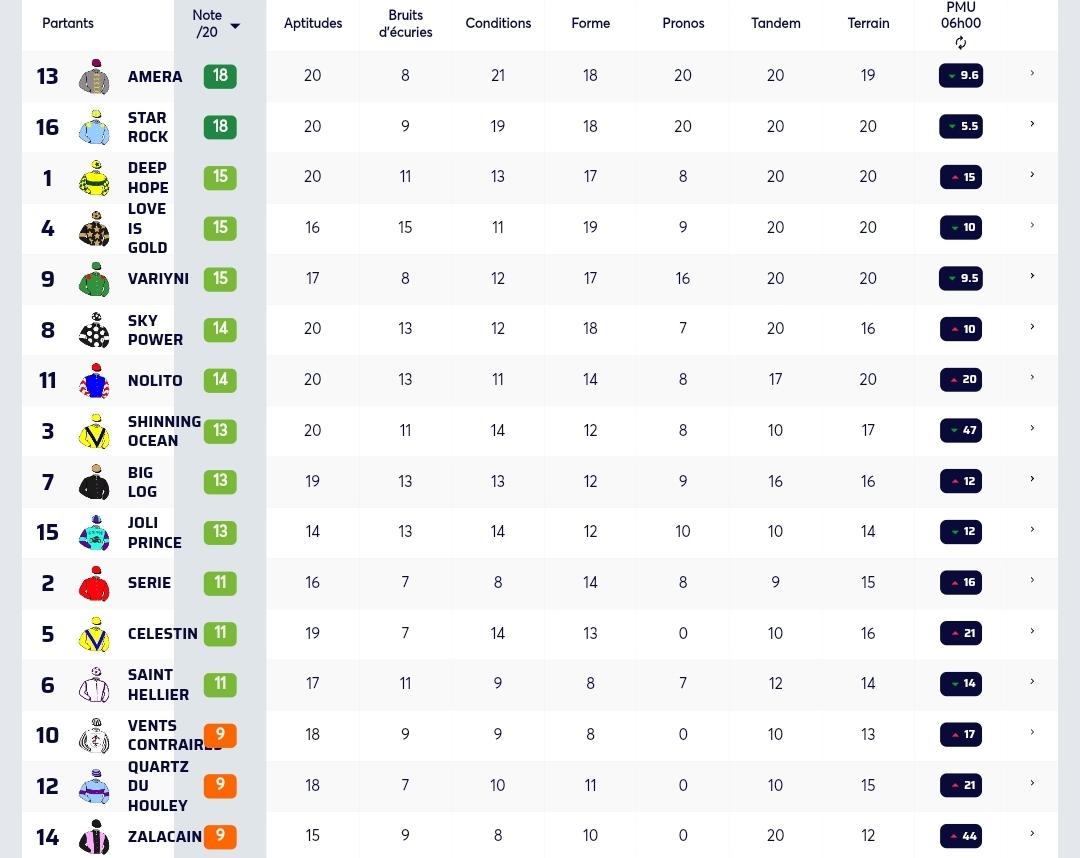This screenshot has height=858, width=1080.
Task: Expand Zalacain row chevron
Action: click(x=1032, y=834)
